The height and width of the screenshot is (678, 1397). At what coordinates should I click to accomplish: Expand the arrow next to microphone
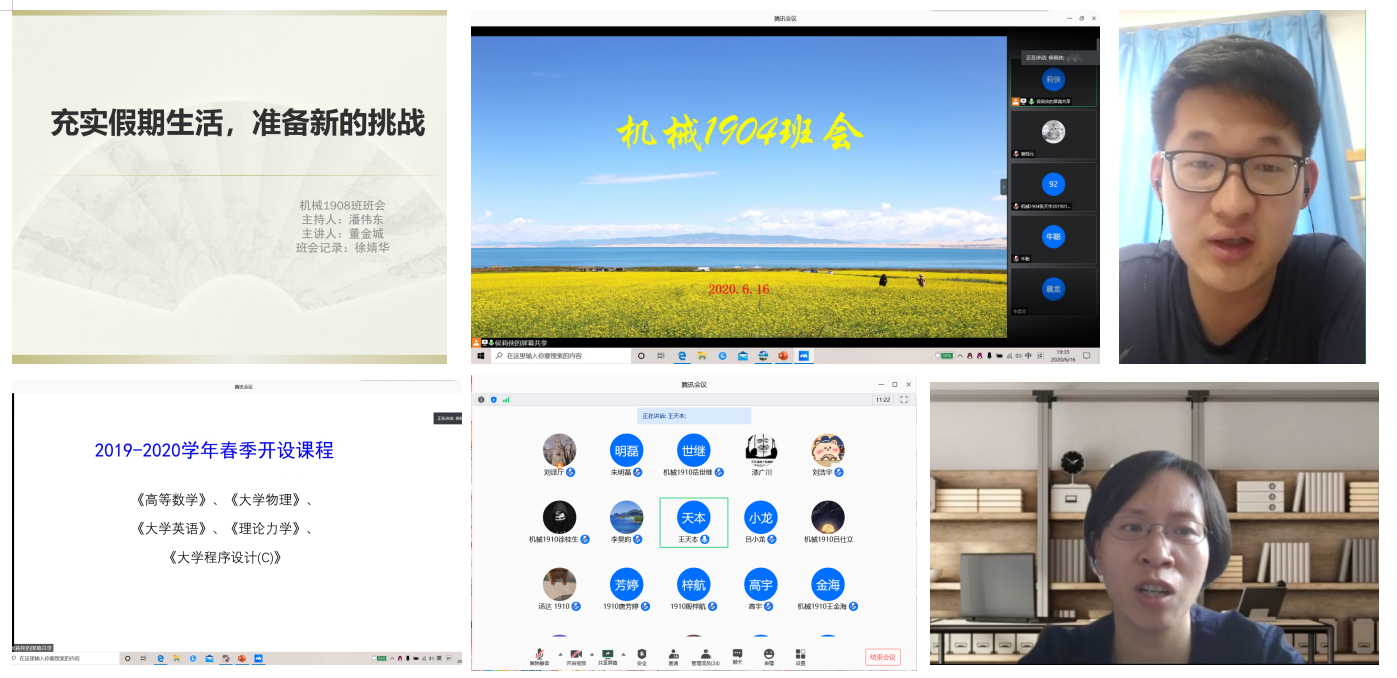[559, 653]
